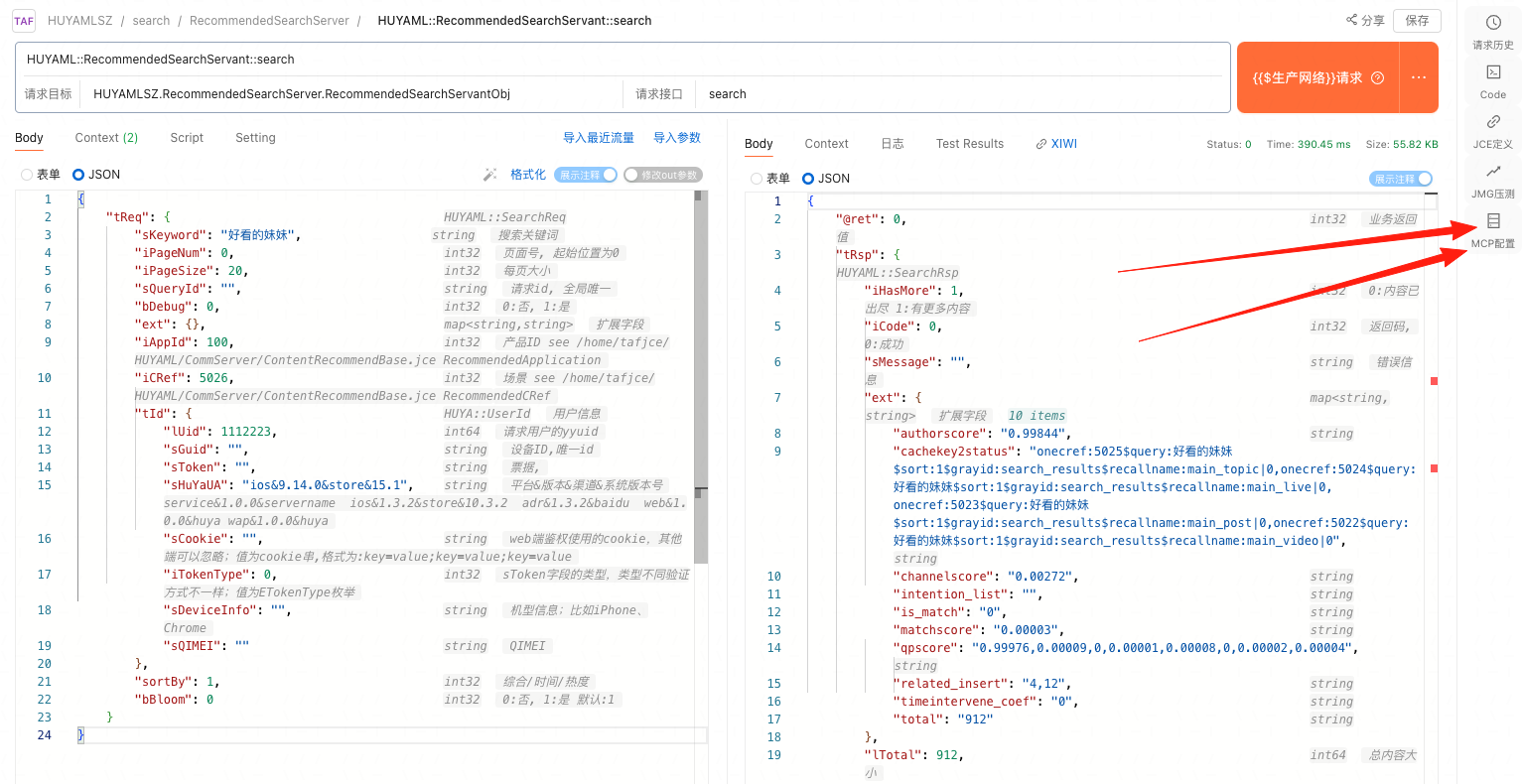Open the Code sidebar panel
The height and width of the screenshot is (784, 1522).
coord(1492,81)
